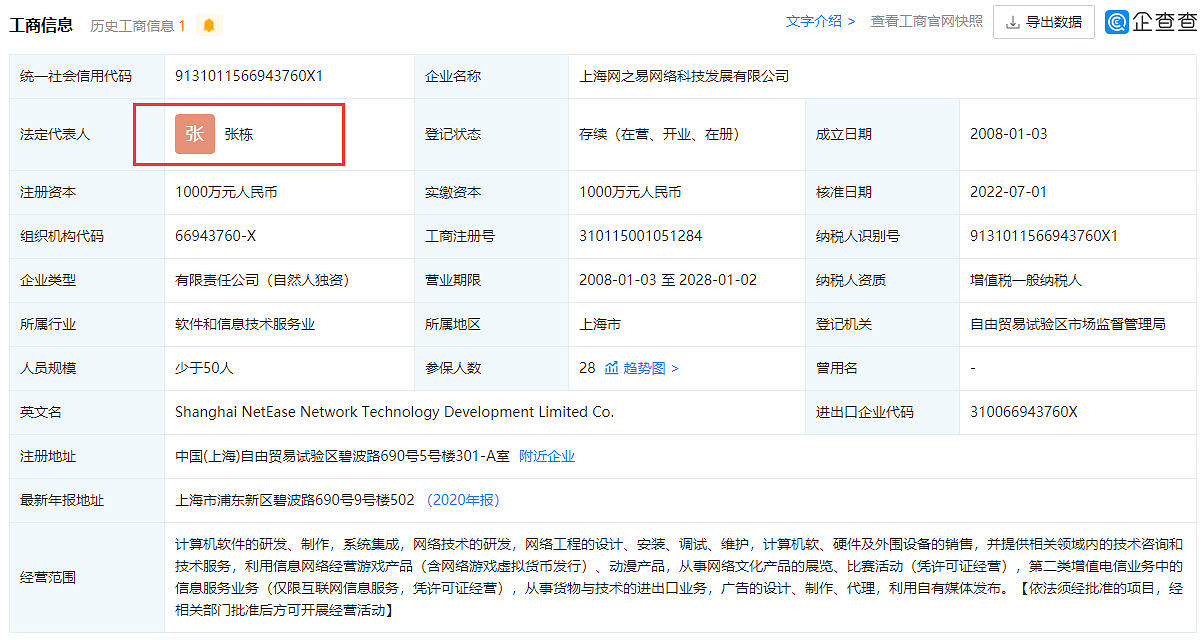Open the 2020年报 annual report link
This screenshot has width=1203, height=640.
466,500
